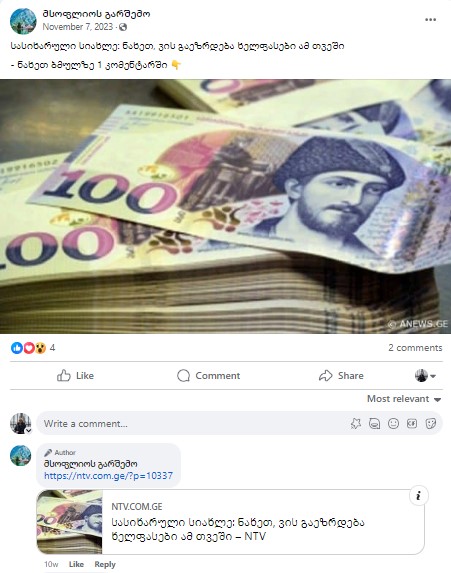Open emoji picker in comment box
This screenshot has width=451, height=573.
393,424
